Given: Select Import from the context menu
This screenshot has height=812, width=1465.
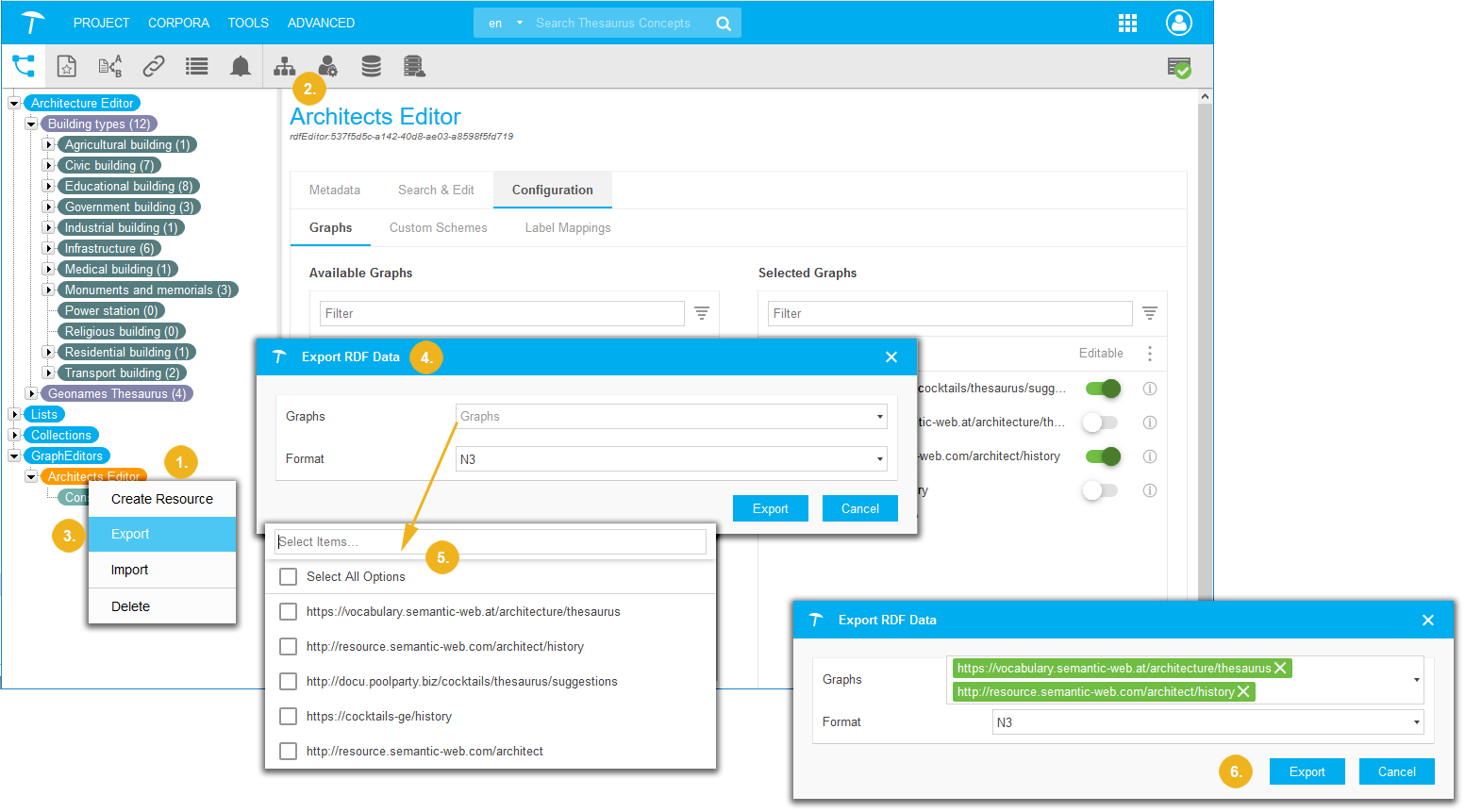Looking at the screenshot, I should click(129, 570).
